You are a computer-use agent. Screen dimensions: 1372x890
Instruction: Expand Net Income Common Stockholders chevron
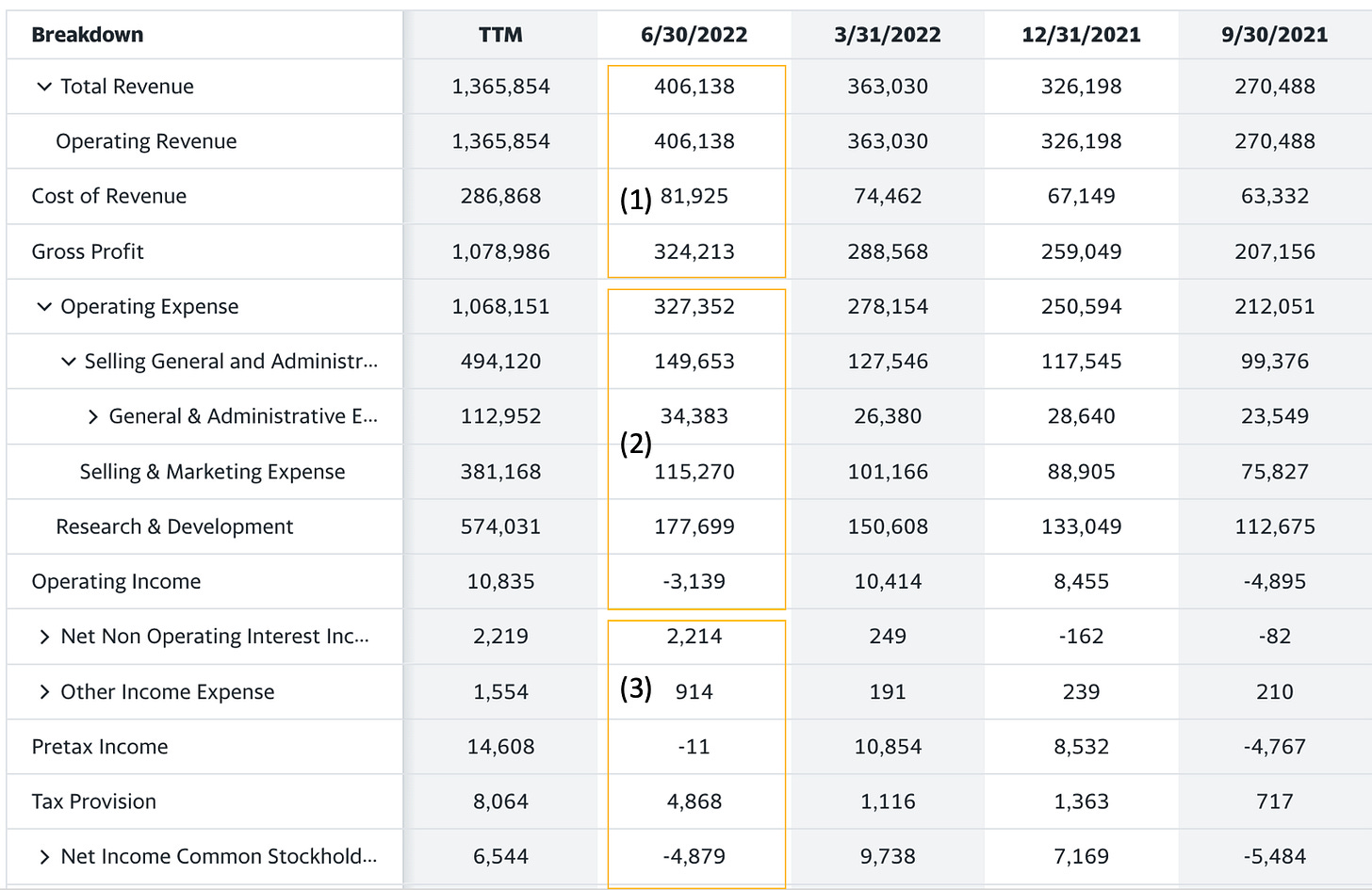point(44,857)
